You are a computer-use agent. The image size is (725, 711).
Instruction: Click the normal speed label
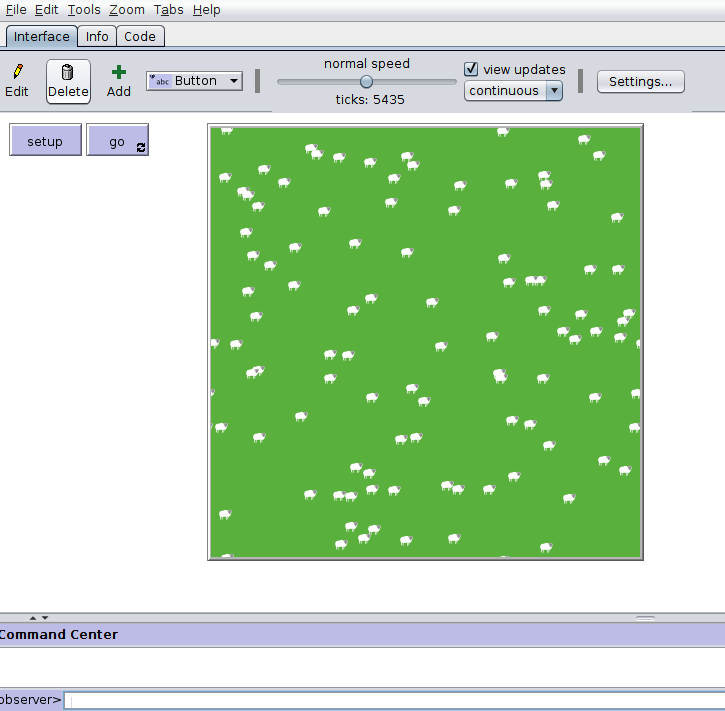[x=367, y=63]
